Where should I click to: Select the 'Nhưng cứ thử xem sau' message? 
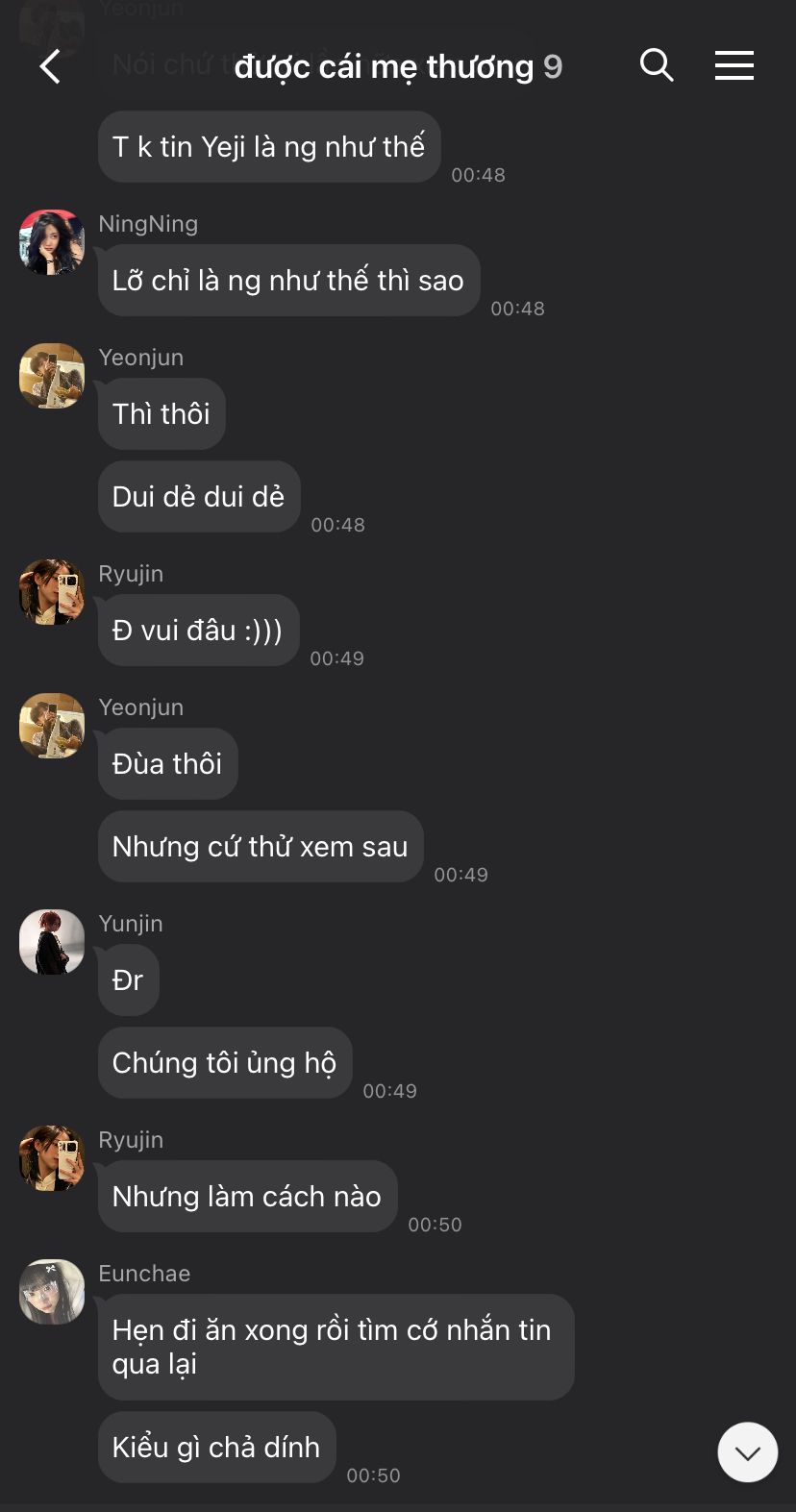pyautogui.click(x=261, y=847)
